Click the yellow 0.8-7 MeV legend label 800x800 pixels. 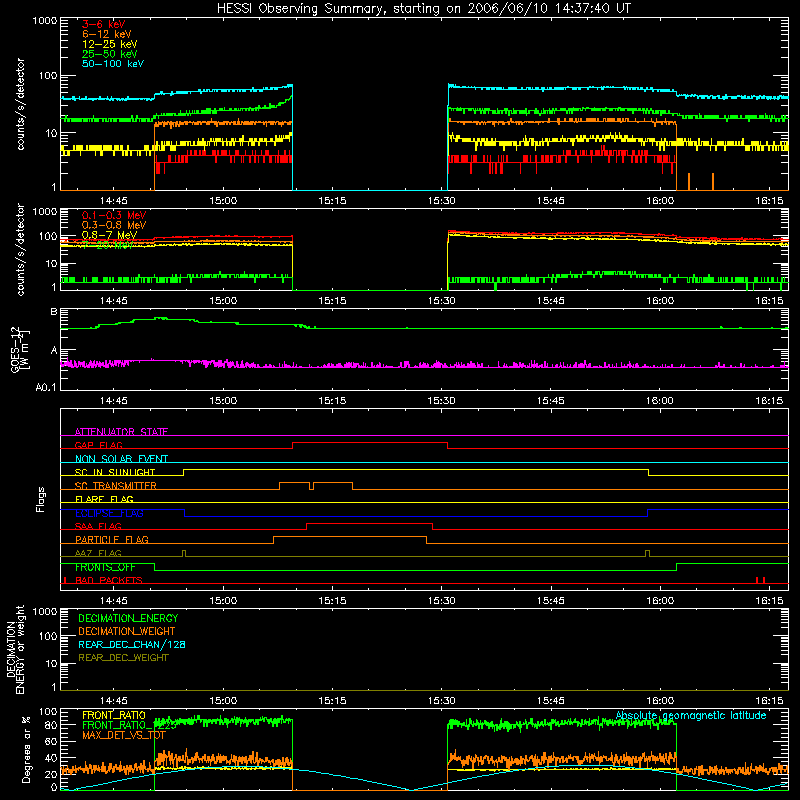109,235
